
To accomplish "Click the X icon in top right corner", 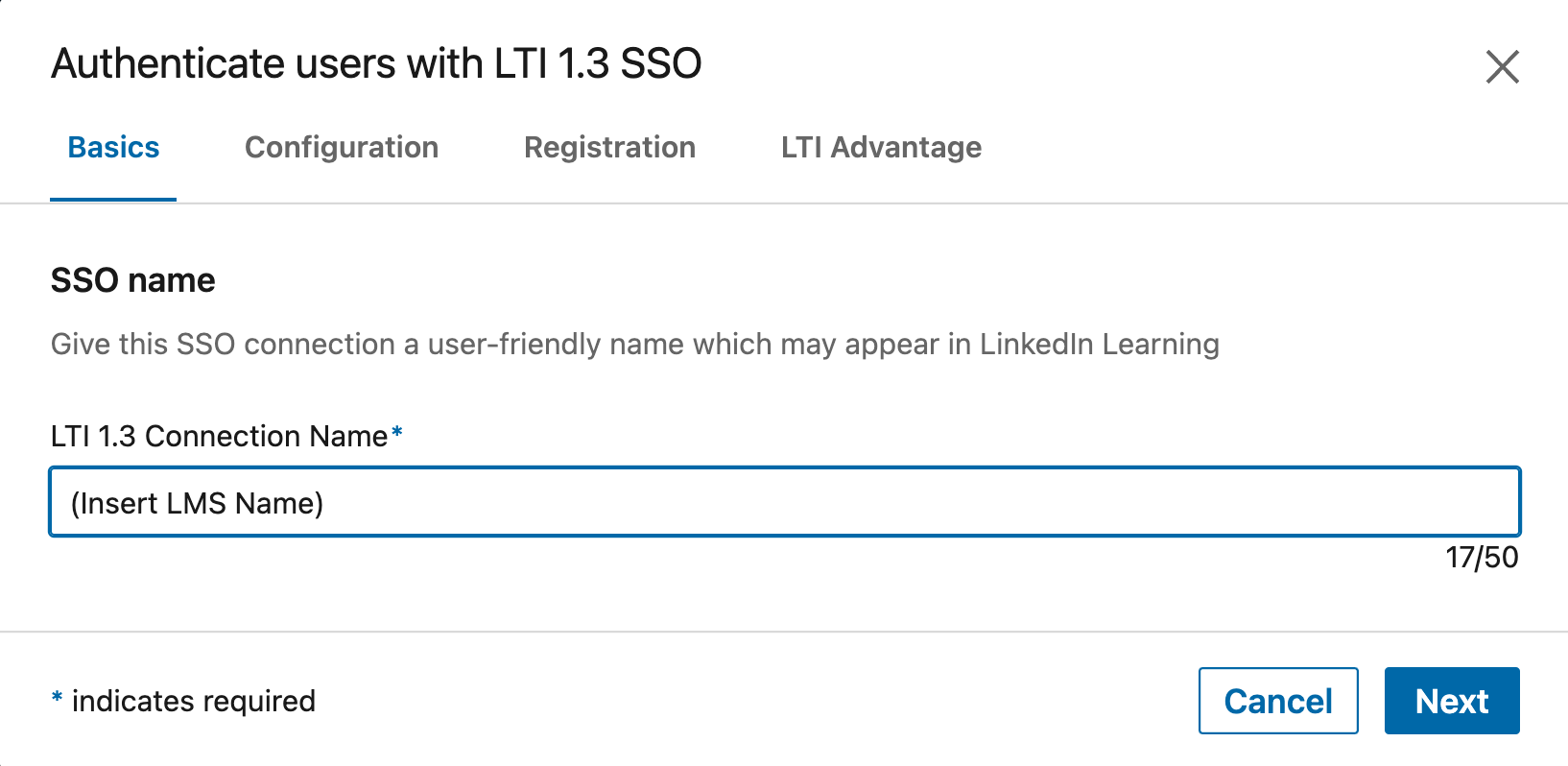I will click(x=1503, y=67).
